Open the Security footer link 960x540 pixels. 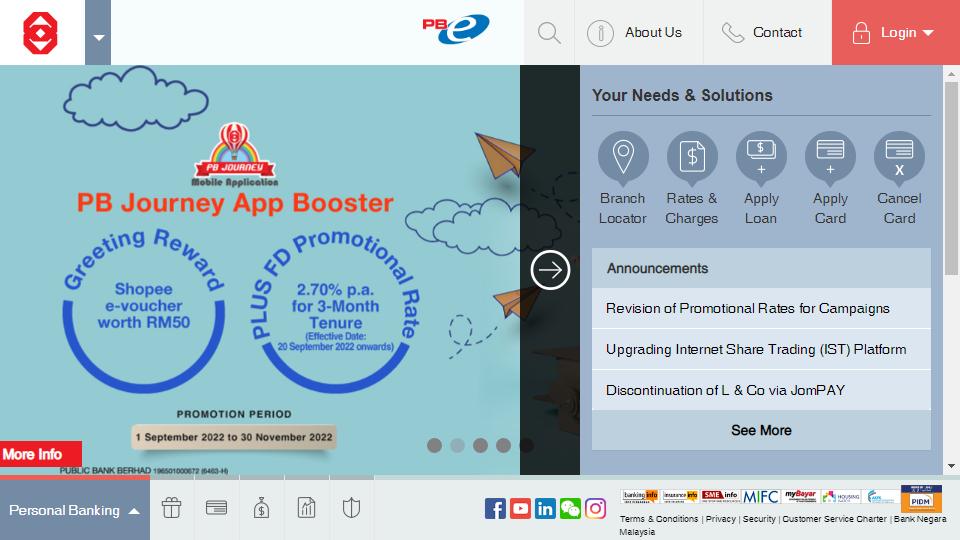[x=759, y=519]
